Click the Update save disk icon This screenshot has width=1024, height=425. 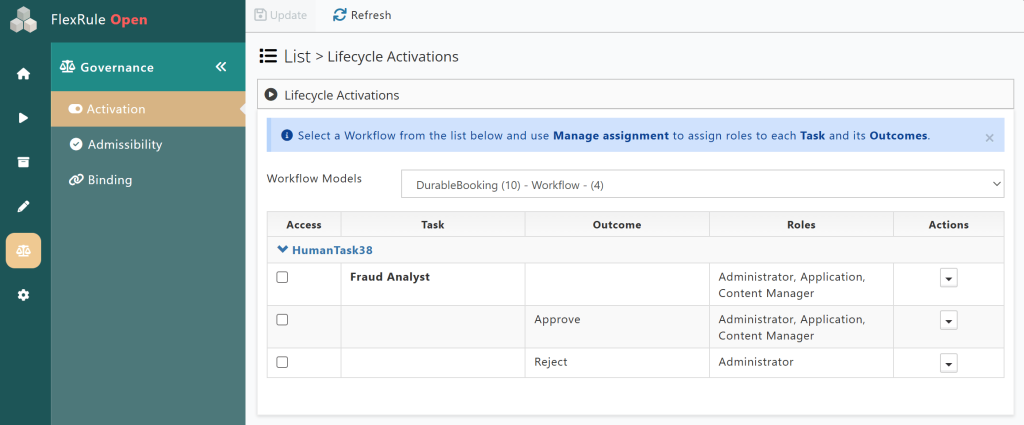[260, 15]
